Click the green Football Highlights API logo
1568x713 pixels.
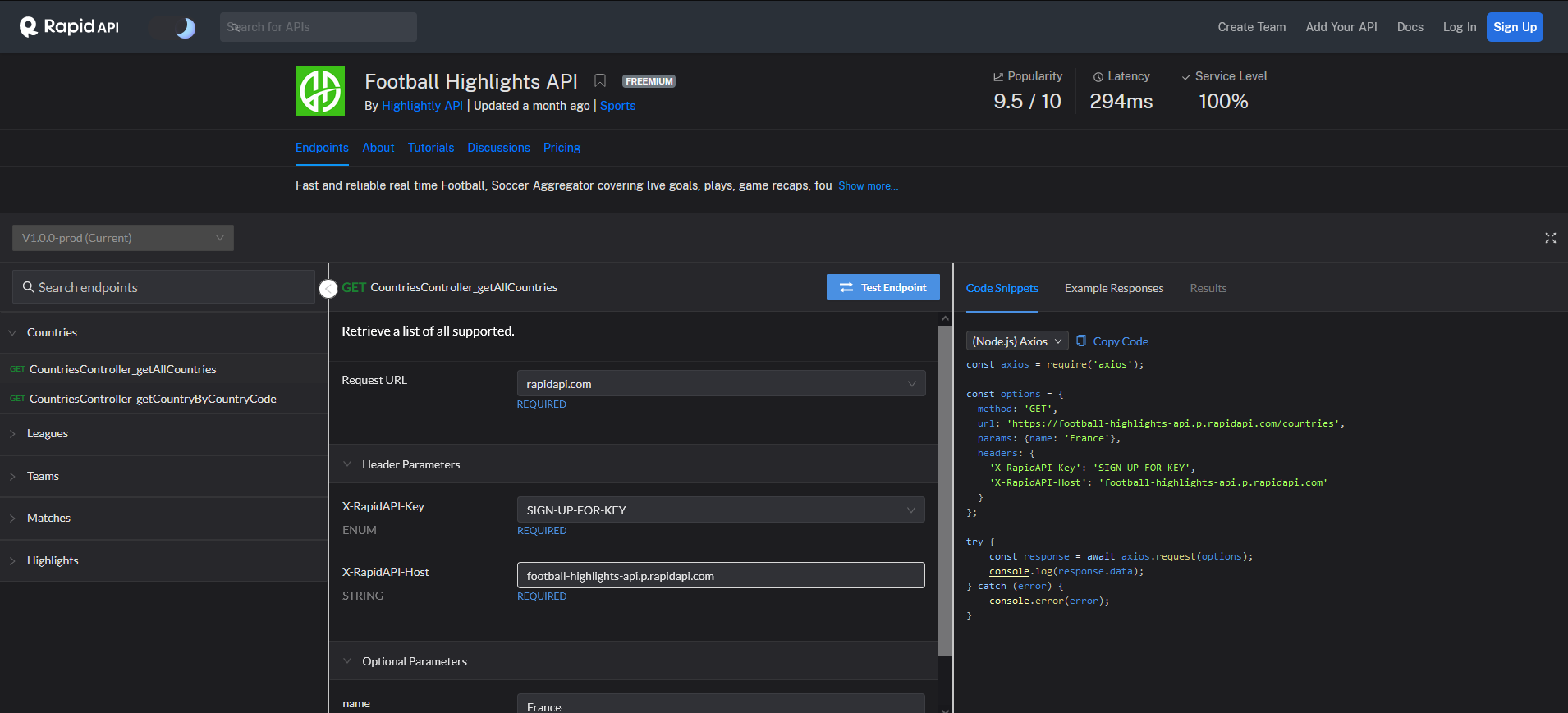(320, 91)
